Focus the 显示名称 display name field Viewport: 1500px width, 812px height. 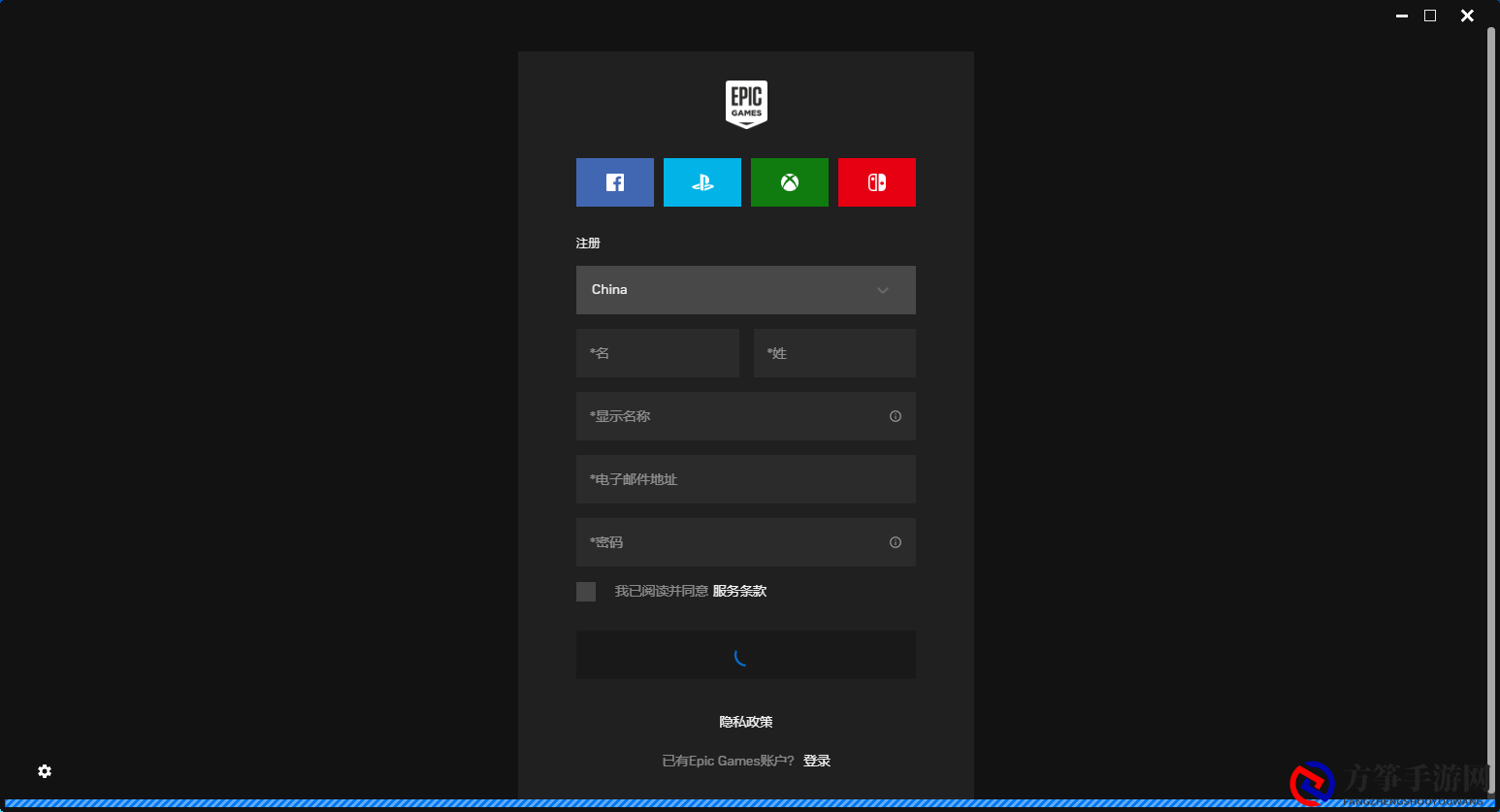click(746, 416)
